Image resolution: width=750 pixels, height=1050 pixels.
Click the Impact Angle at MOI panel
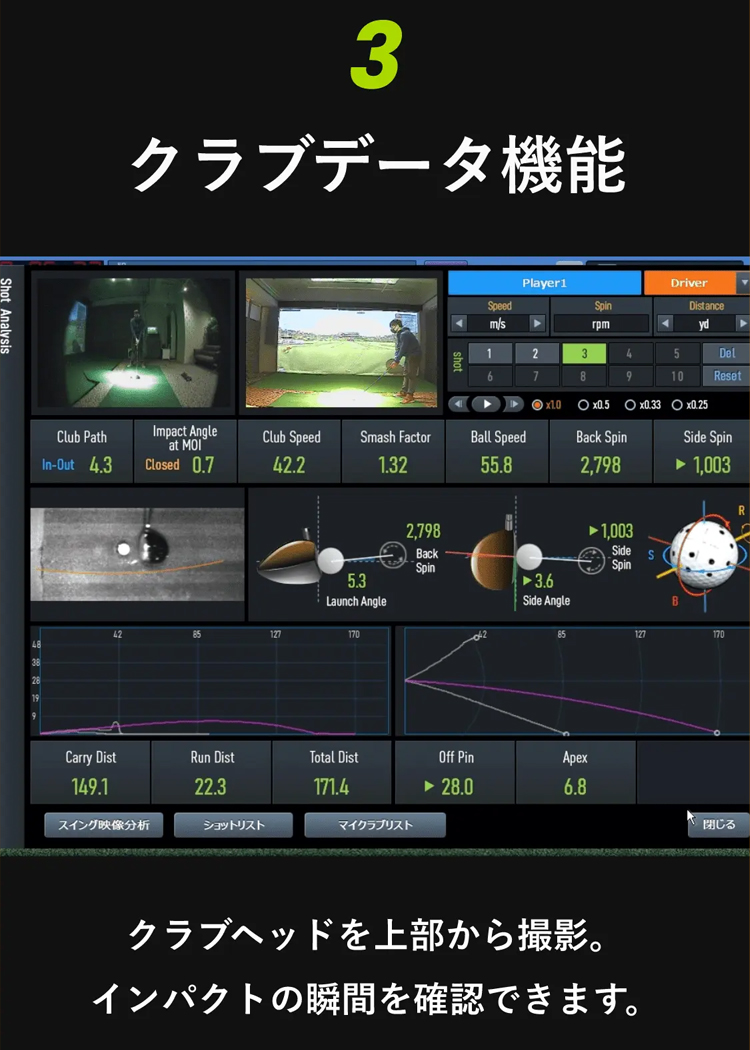coord(185,451)
